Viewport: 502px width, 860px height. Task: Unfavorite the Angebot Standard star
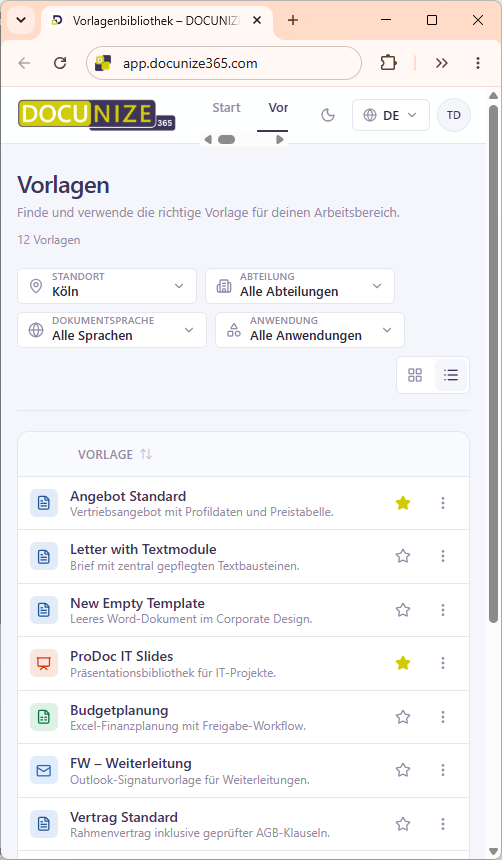click(403, 503)
